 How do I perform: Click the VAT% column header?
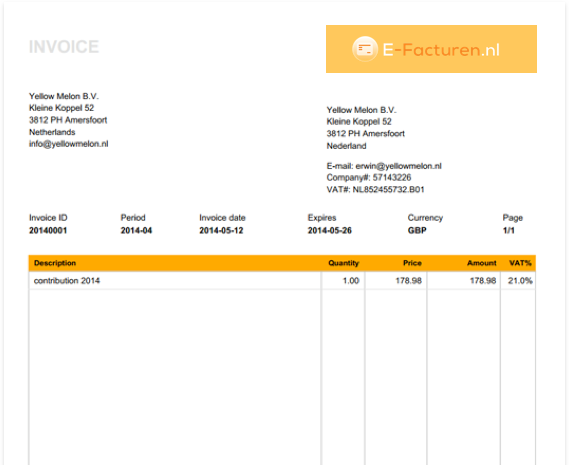coord(520,263)
